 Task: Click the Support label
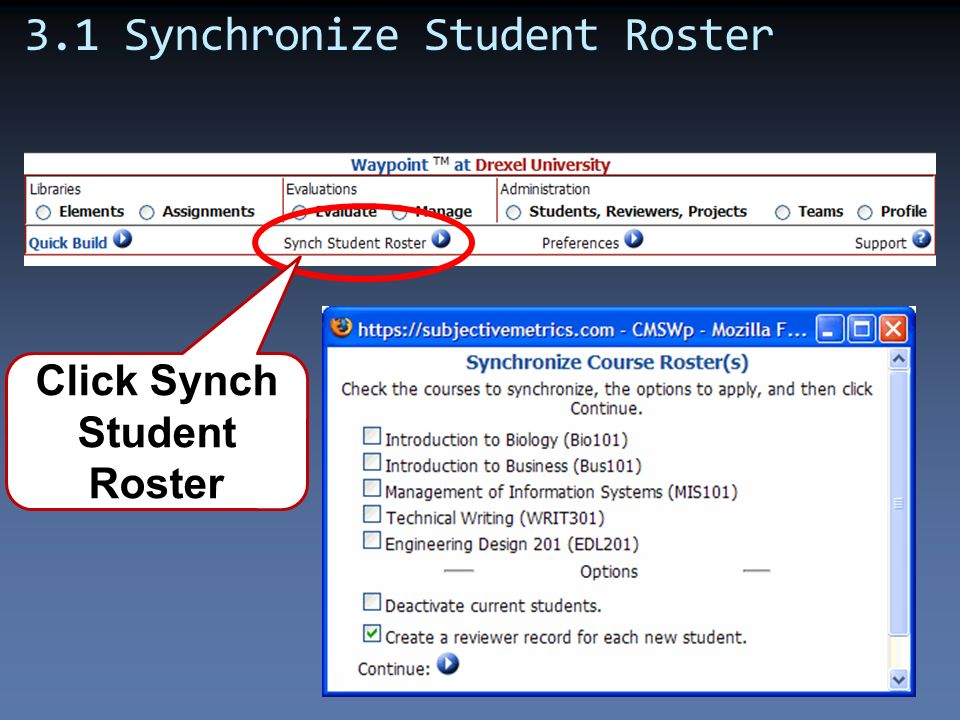(880, 243)
